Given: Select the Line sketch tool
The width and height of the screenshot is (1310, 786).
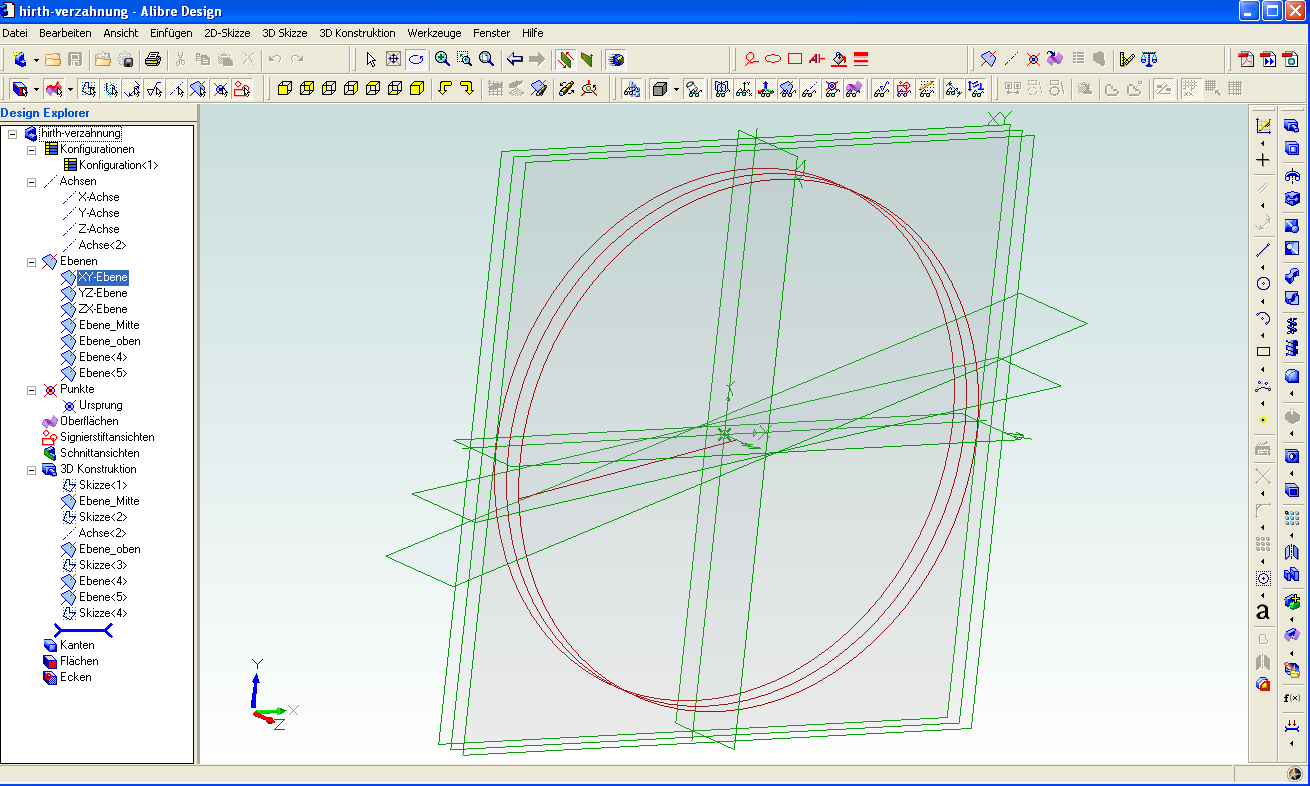Looking at the screenshot, I should tap(1263, 249).
